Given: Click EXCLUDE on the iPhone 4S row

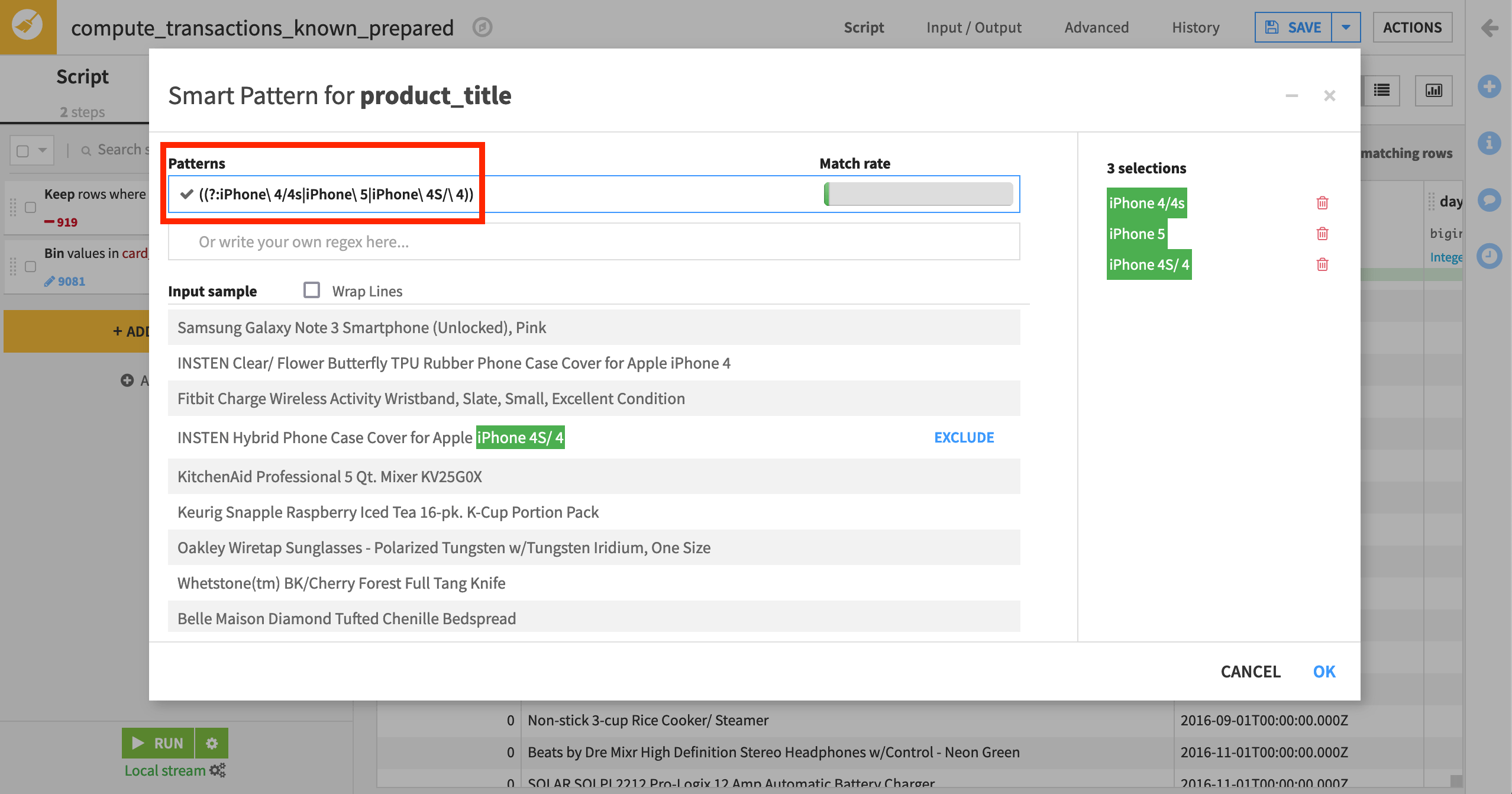Looking at the screenshot, I should (x=964, y=437).
